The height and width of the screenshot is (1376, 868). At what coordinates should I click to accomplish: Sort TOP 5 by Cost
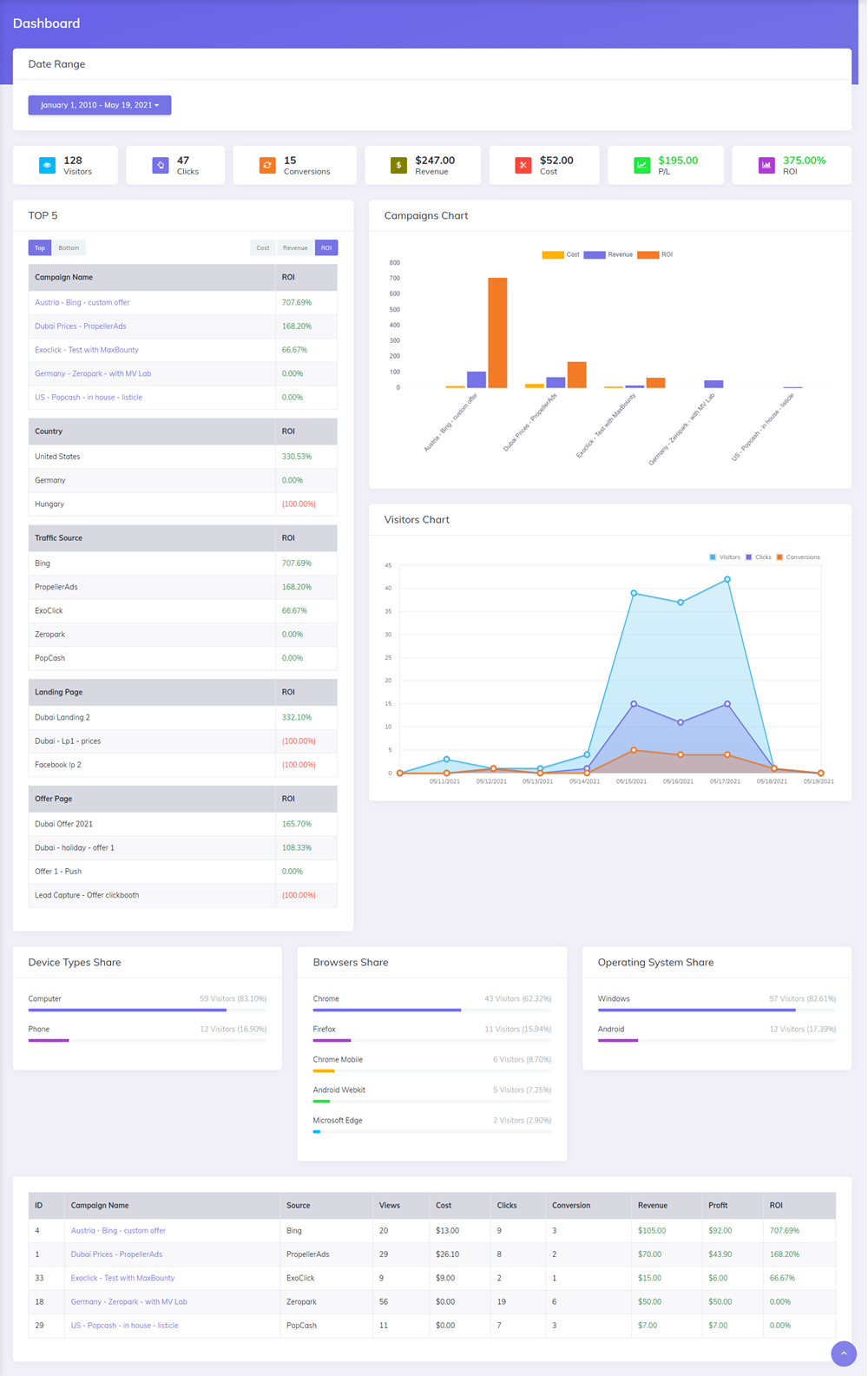262,248
